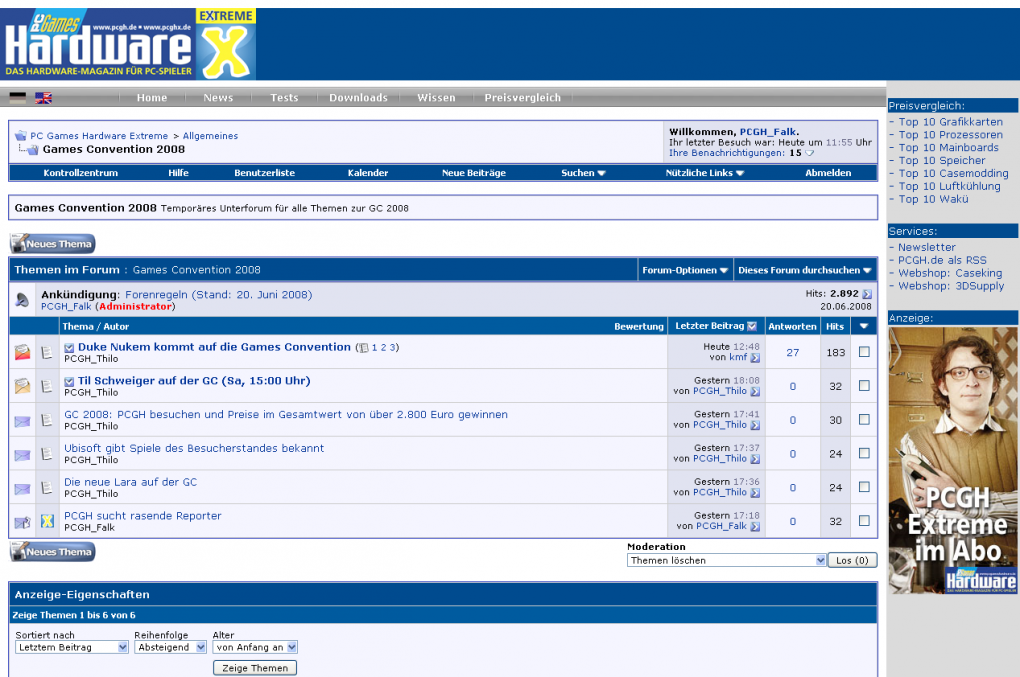Check the PCGH sucht rasende Reporter checkbox

click(x=864, y=521)
